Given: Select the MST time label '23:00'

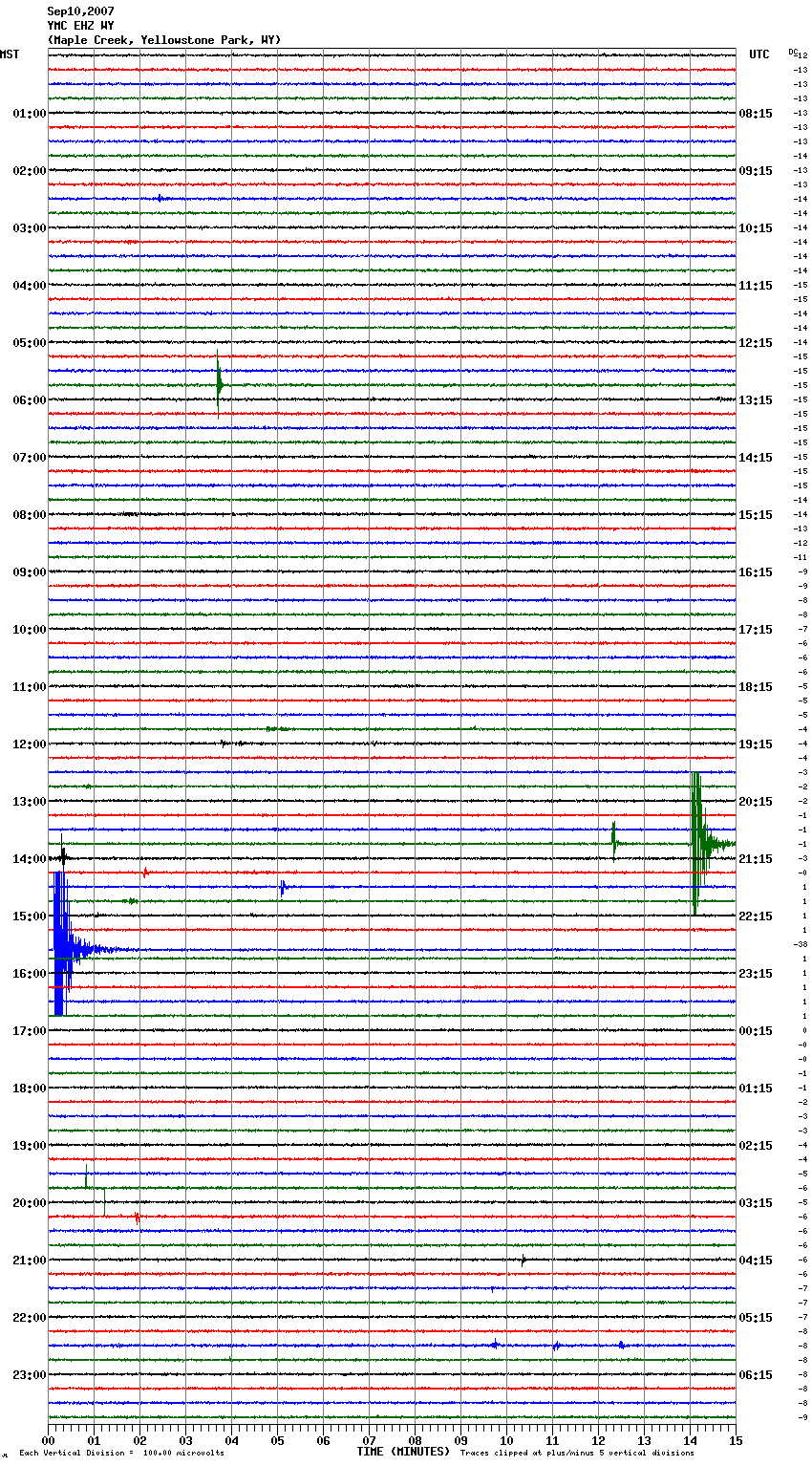Looking at the screenshot, I should 30,1375.
